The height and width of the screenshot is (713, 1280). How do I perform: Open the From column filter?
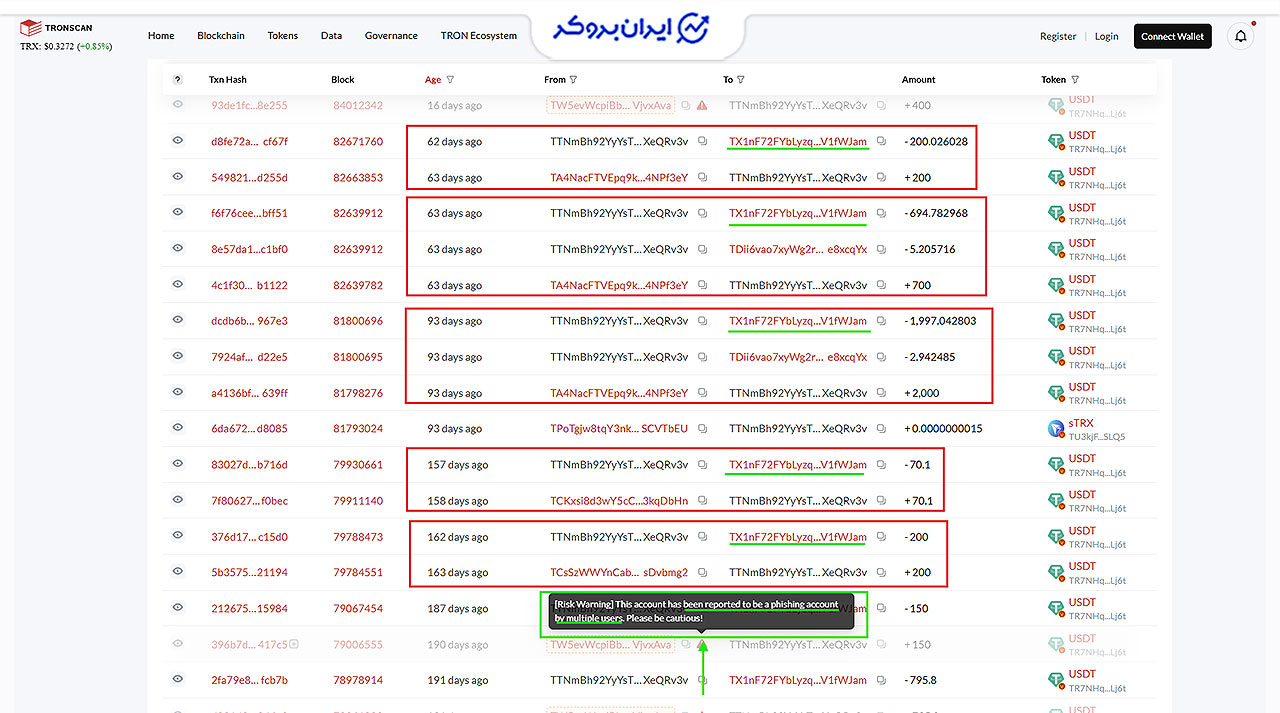click(x=573, y=80)
